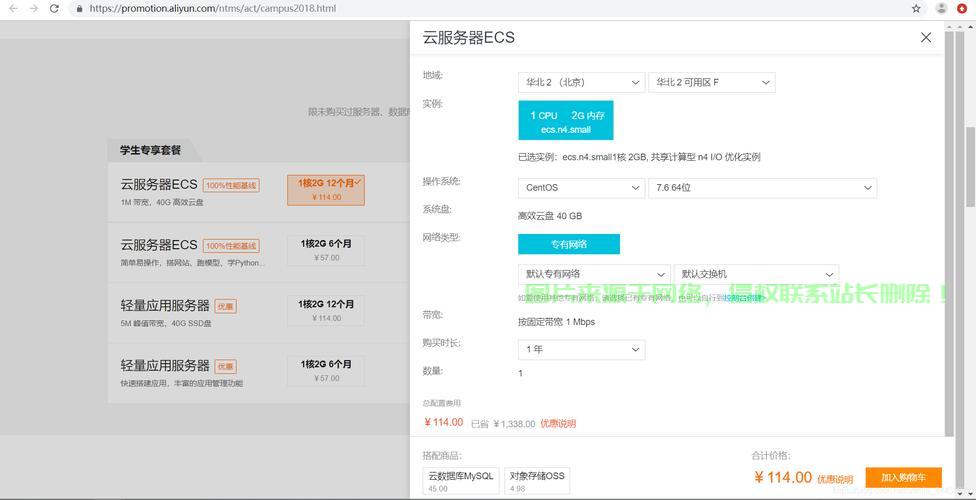The image size is (976, 500).
Task: Click the 加入购物车 button
Action: tap(903, 478)
